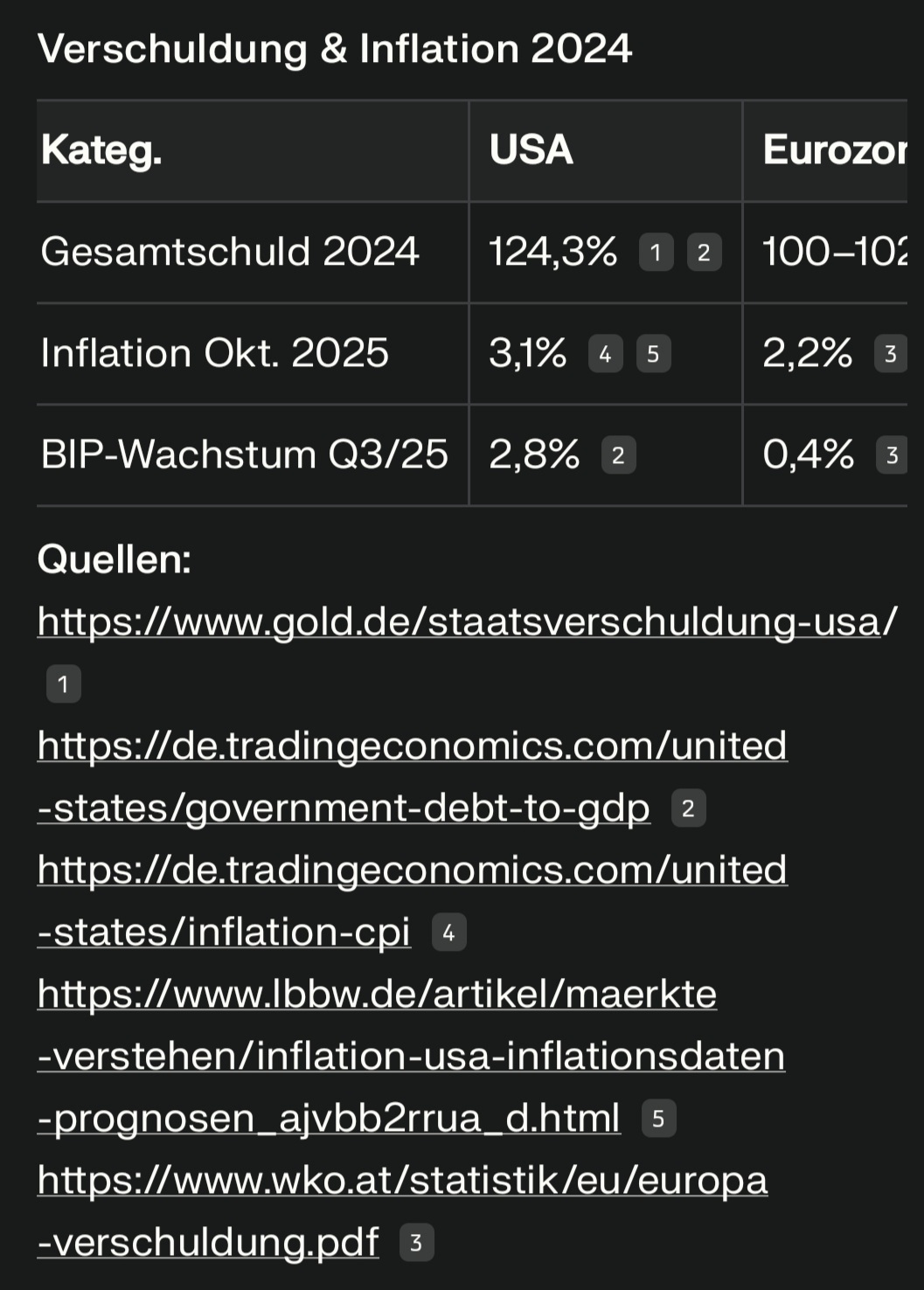This screenshot has height=1290, width=924.
Task: Click citation badge 1 beside 124,3%
Action: tap(656, 253)
